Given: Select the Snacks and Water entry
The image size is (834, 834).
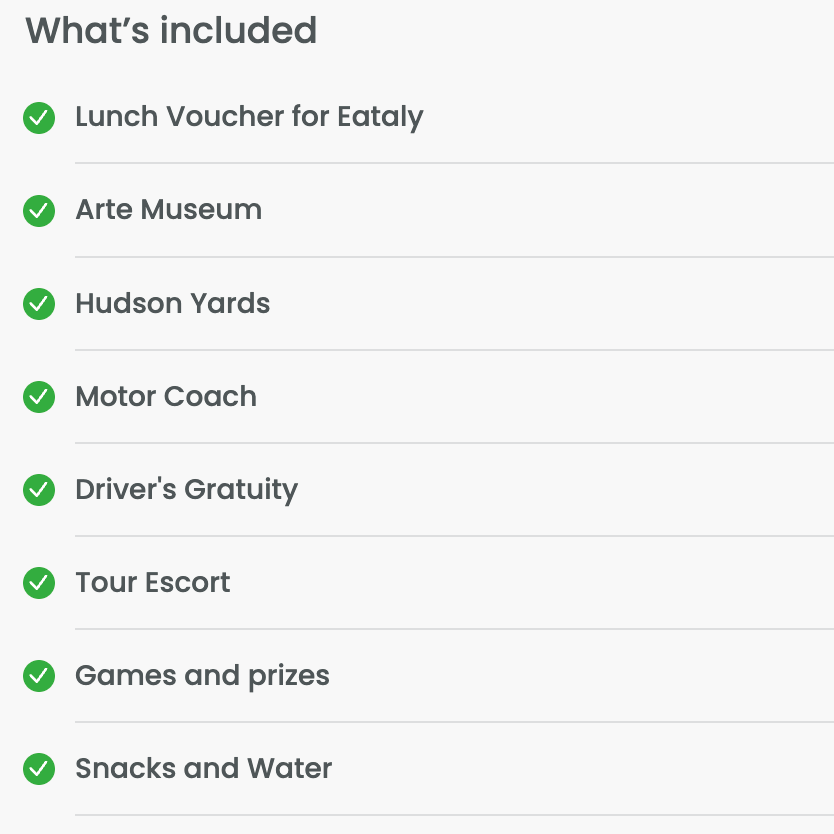Looking at the screenshot, I should pos(203,768).
